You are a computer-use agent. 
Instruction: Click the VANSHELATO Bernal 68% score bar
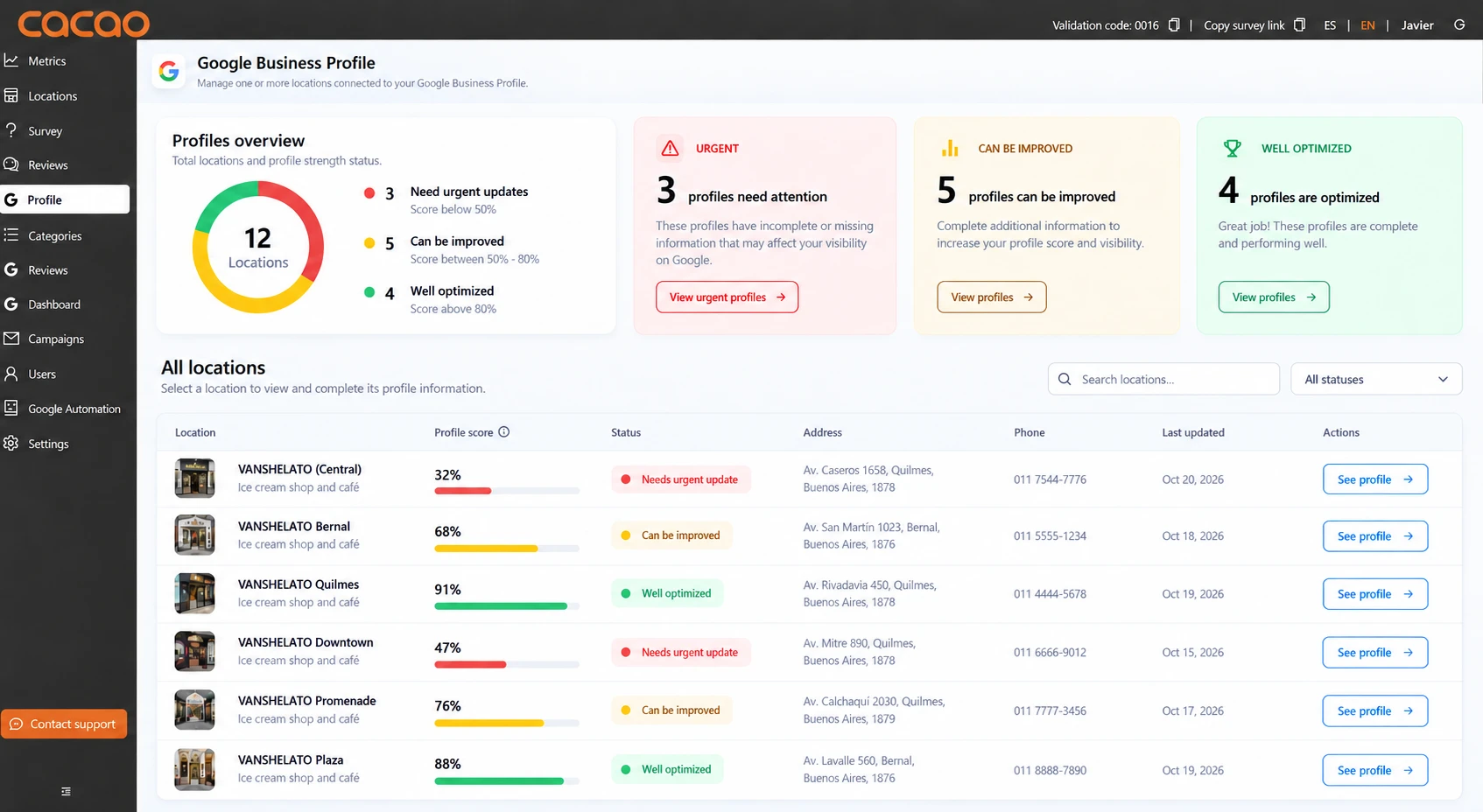(507, 549)
